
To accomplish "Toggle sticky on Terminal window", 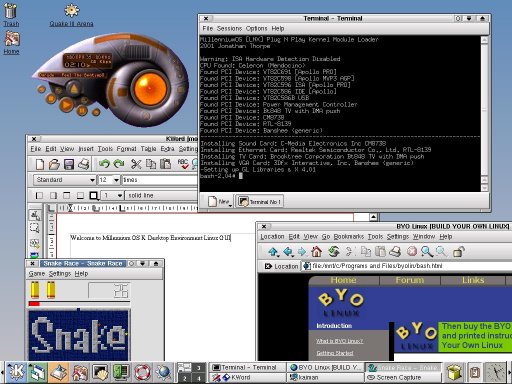I will point(459,18).
